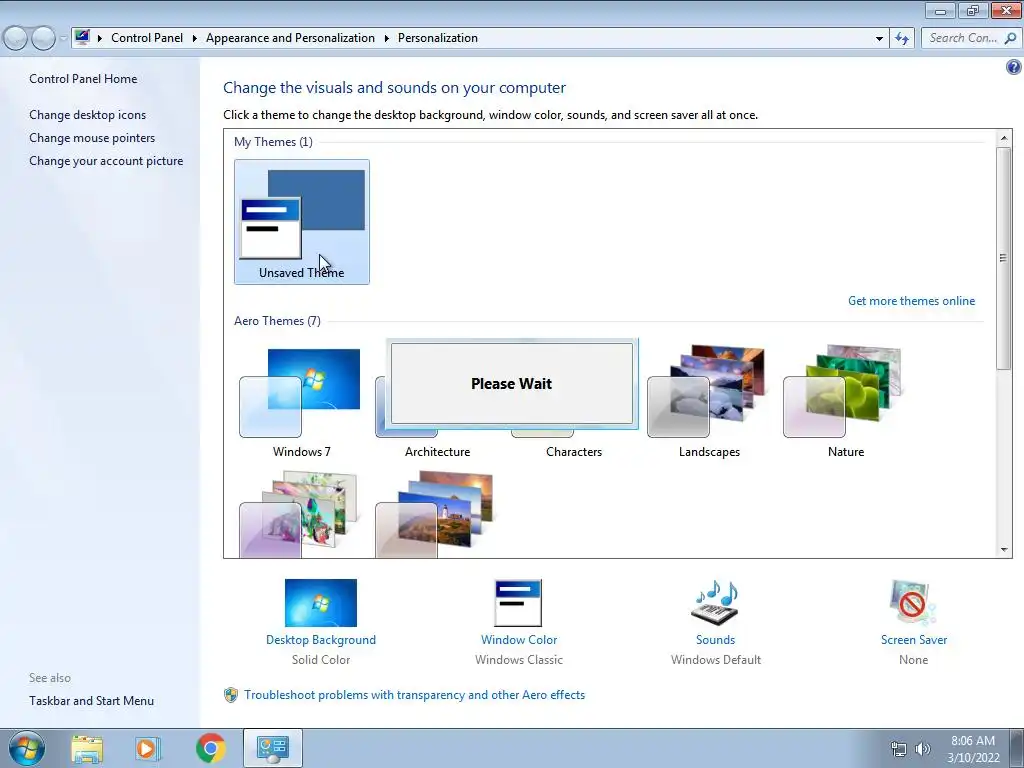Open the Desktop Background settings icon

pos(321,603)
